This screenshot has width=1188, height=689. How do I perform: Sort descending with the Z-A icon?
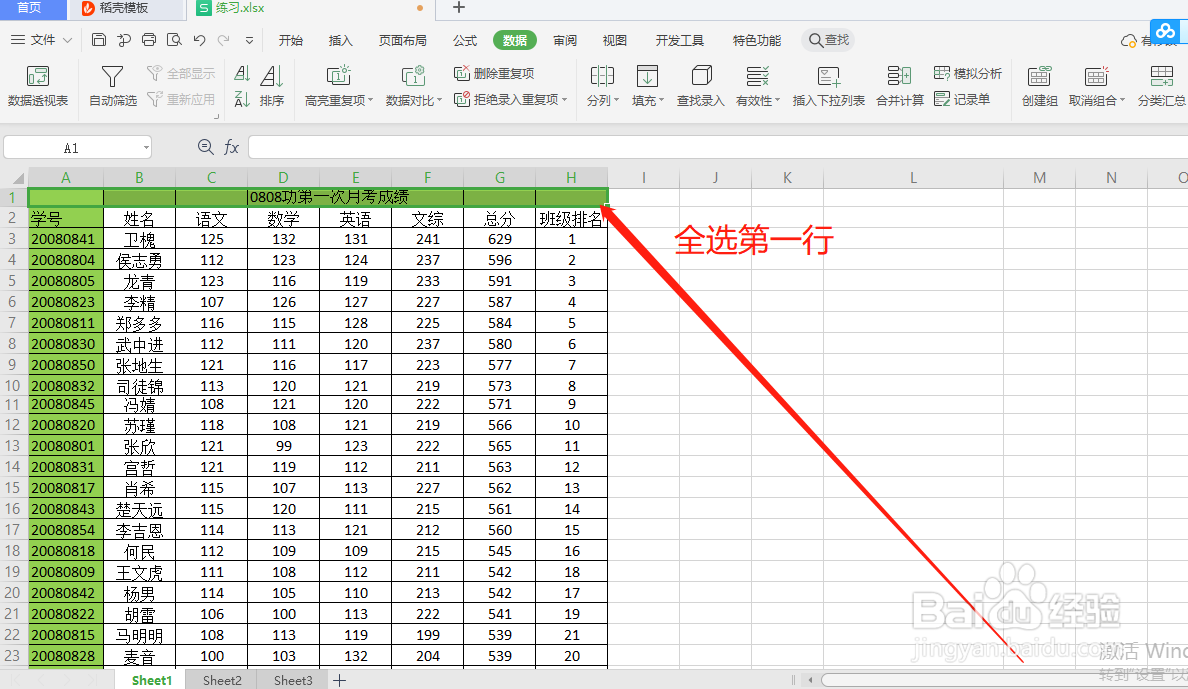coord(242,99)
